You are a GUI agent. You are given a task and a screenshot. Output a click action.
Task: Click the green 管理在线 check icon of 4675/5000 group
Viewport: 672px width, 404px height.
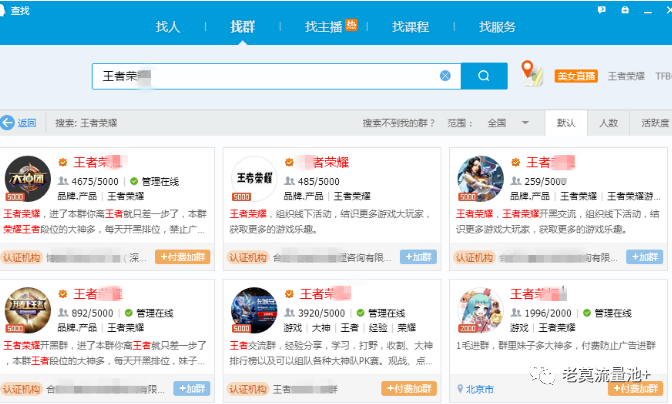(x=134, y=181)
